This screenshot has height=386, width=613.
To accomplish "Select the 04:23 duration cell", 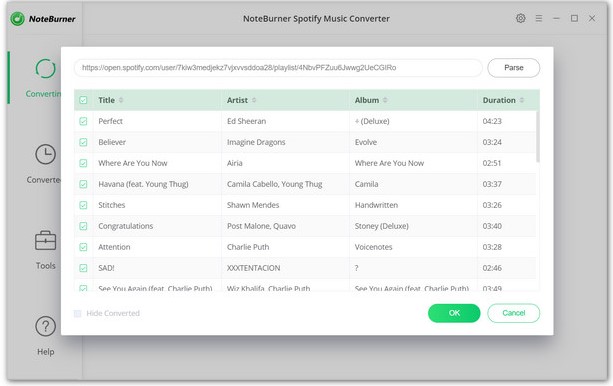I will tap(506, 121).
